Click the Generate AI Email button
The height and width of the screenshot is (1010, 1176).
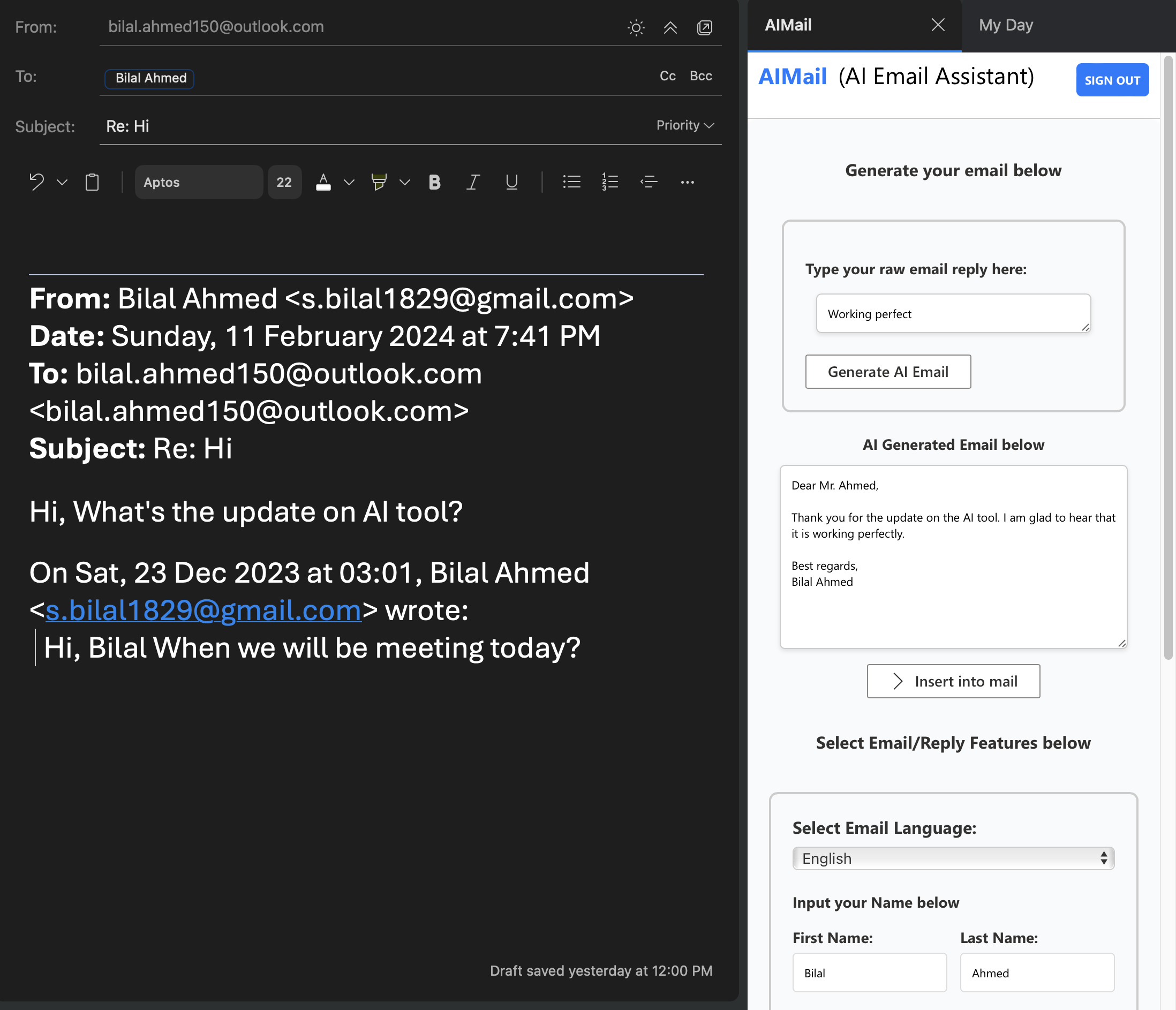pyautogui.click(x=888, y=372)
